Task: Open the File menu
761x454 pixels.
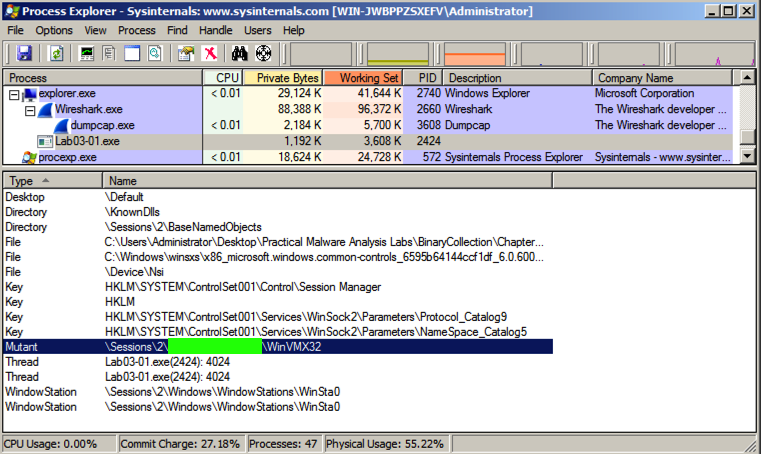Action: pos(15,30)
